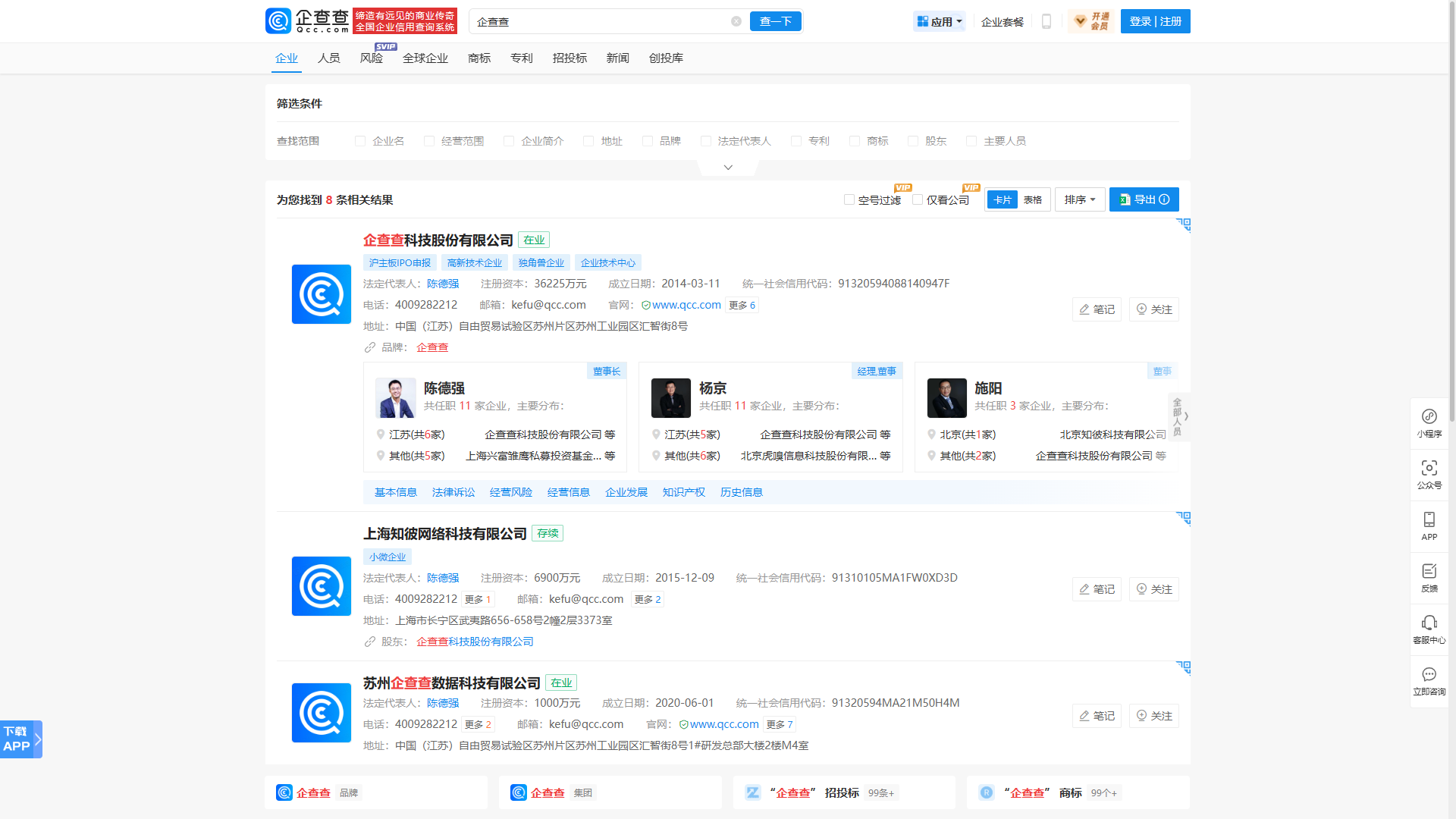Viewport: 1456px width, 819px height.
Task: Switch to the 商标 tab
Action: 479,58
